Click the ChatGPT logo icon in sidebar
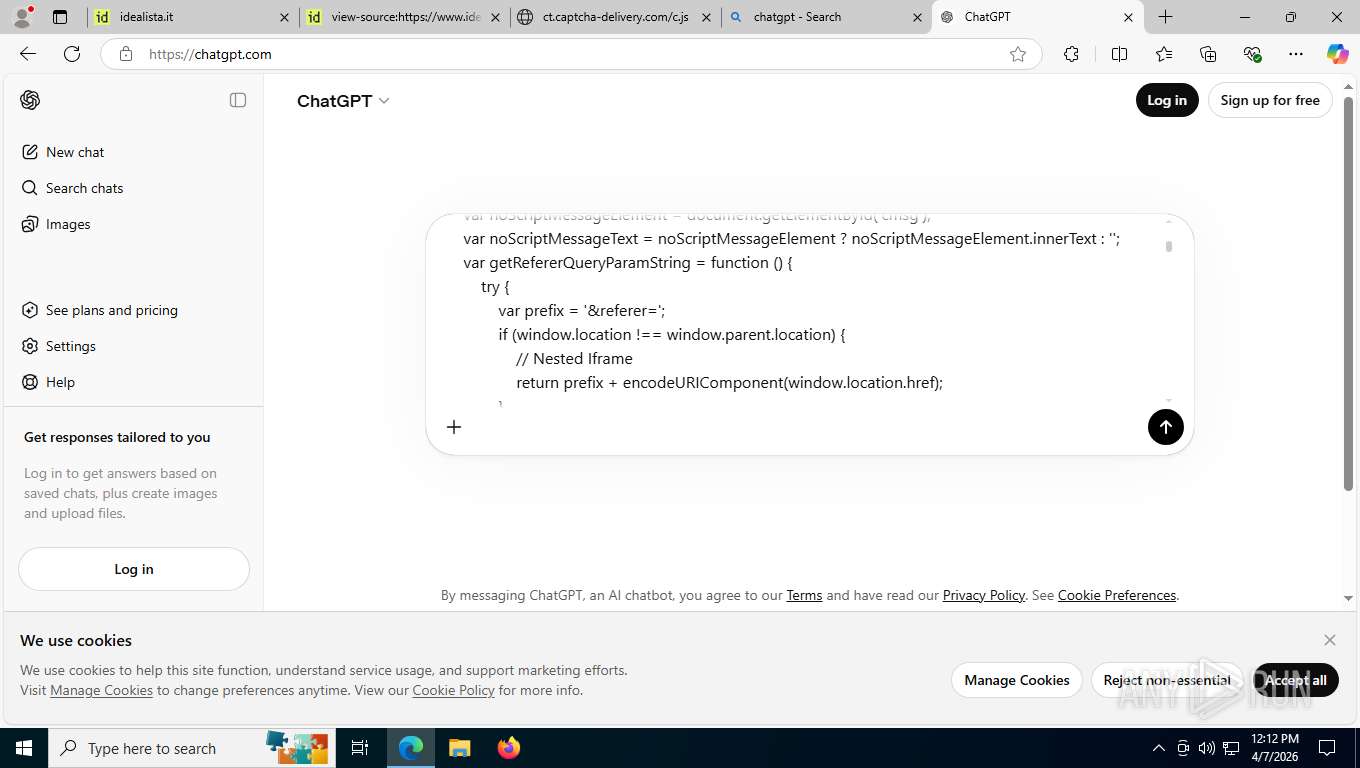This screenshot has height=768, width=1360. pos(30,100)
